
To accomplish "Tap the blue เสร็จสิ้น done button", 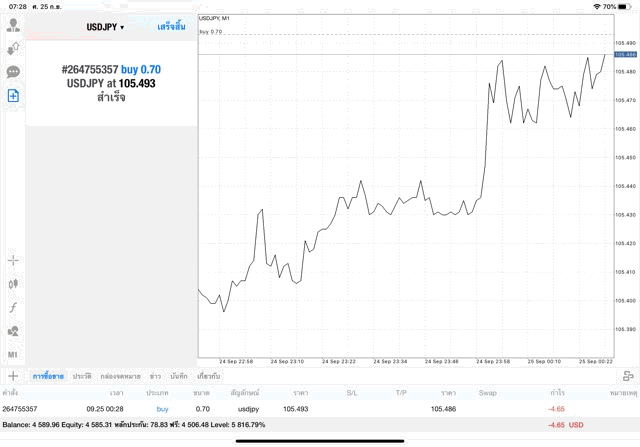I will click(171, 27).
